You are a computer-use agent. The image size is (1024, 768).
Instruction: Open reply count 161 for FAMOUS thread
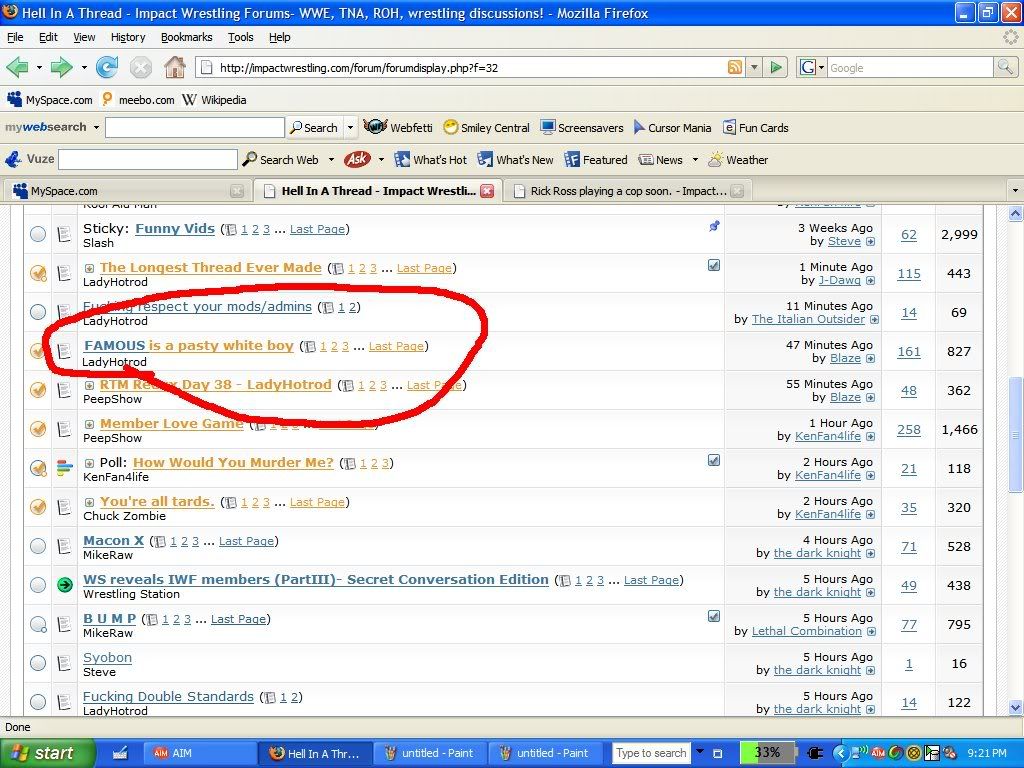tap(909, 351)
